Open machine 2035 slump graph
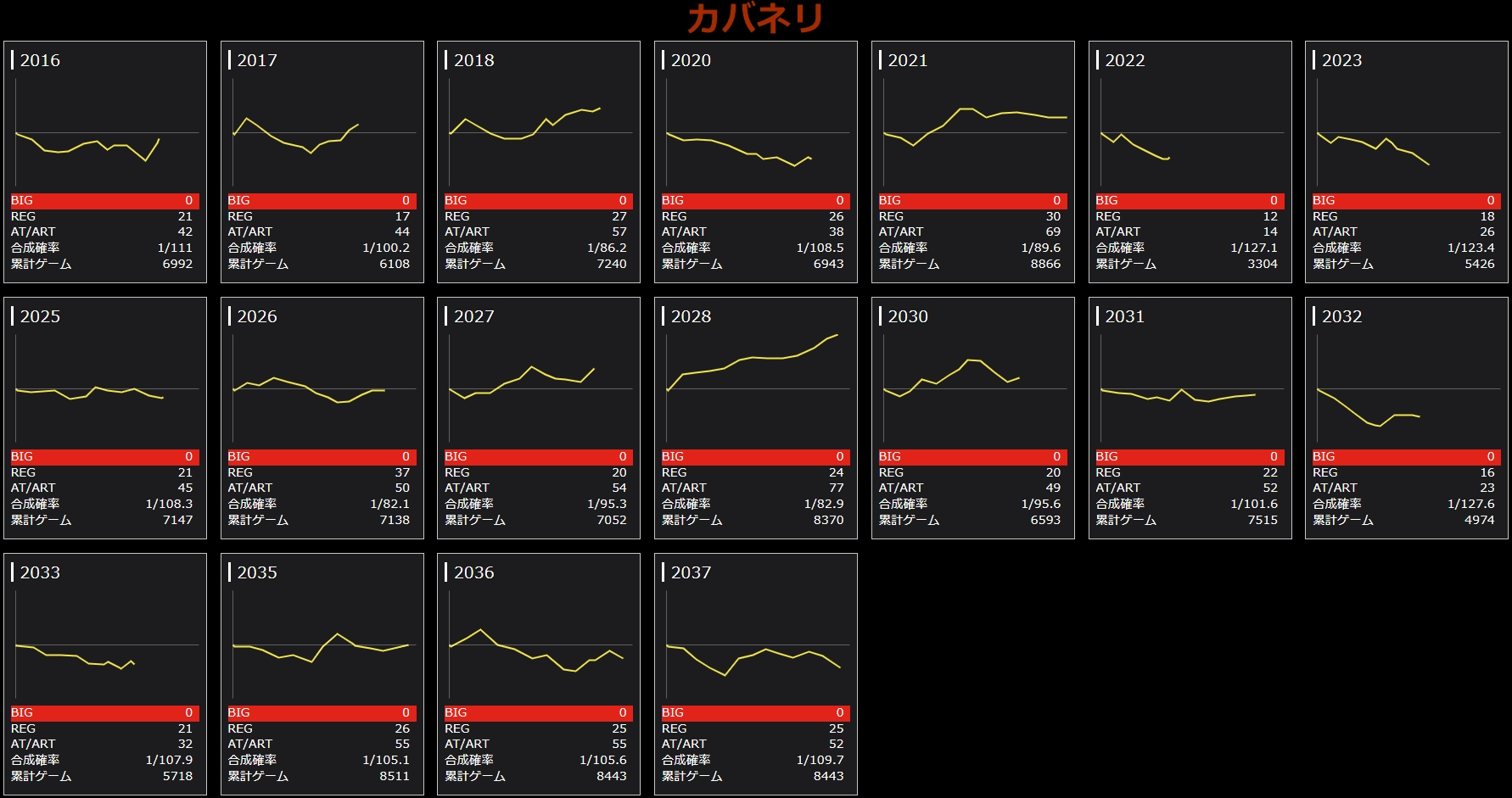 324,645
